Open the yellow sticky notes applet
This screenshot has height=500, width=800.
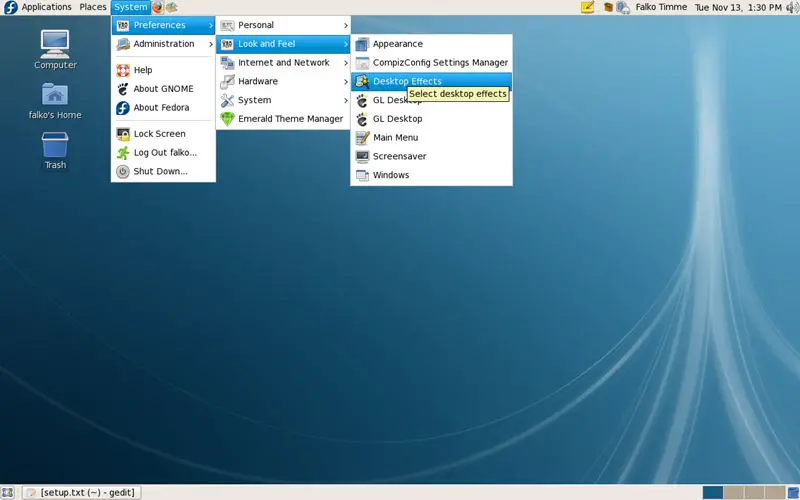588,7
